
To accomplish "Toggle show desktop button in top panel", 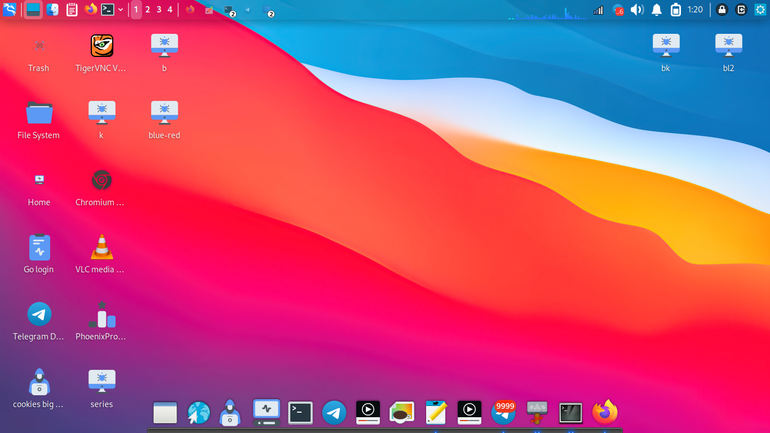I will 33,9.
